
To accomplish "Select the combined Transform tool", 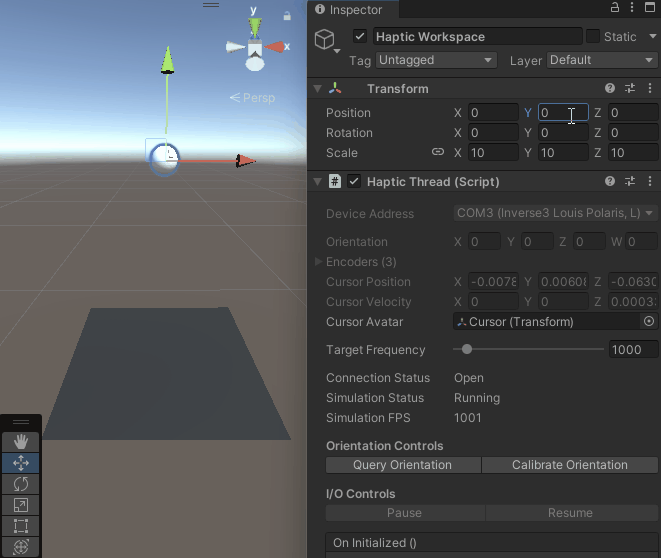I will (x=21, y=547).
